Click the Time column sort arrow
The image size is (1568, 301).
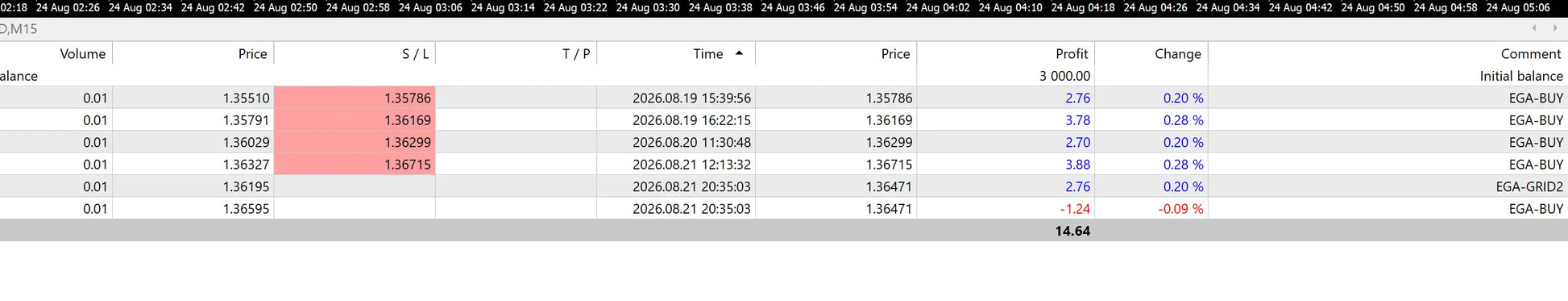coord(739,53)
